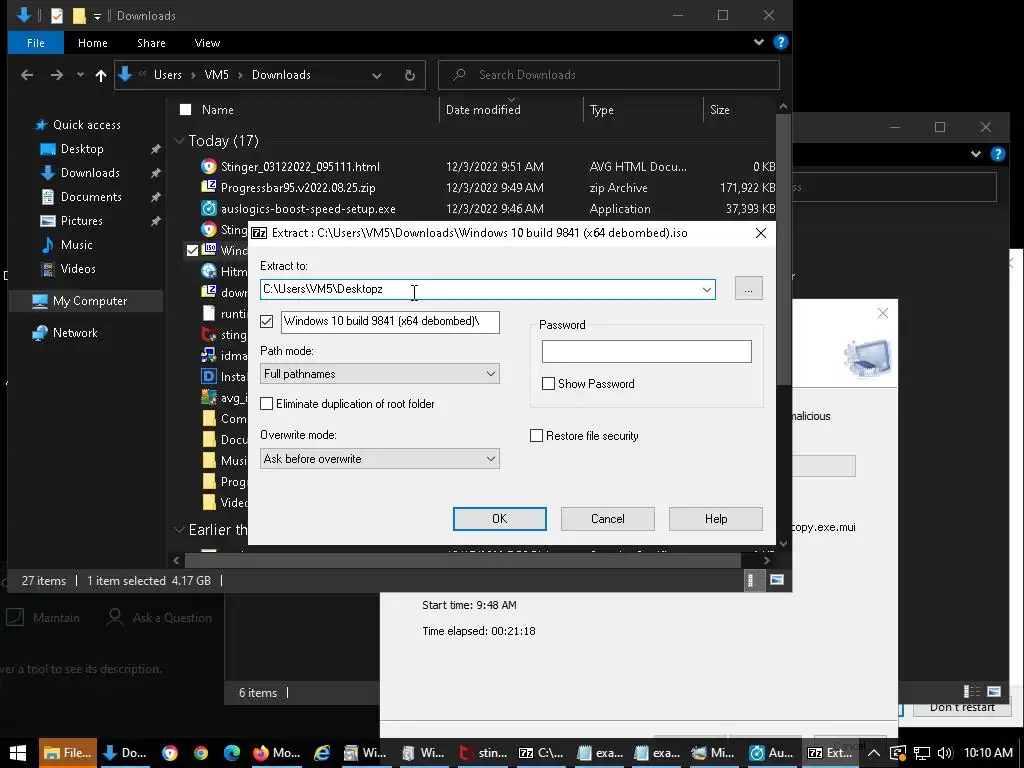Refresh the Downloads folder
Viewport: 1024px width, 768px height.
tap(409, 75)
